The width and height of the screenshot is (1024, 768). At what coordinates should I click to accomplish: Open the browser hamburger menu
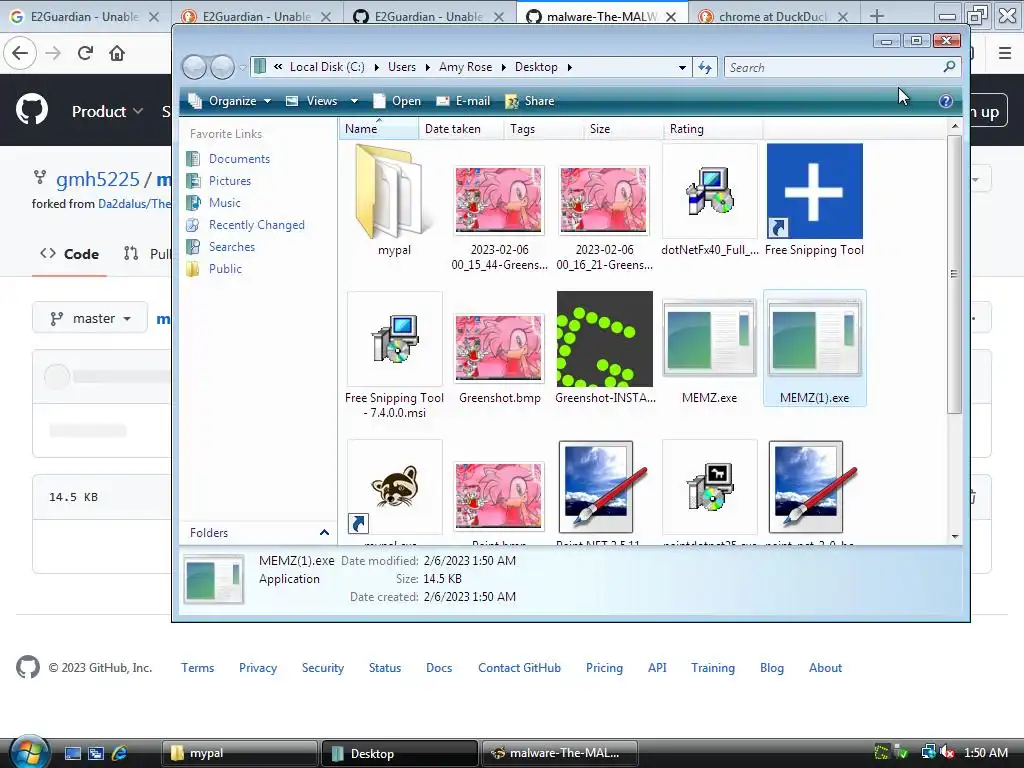tap(1005, 54)
